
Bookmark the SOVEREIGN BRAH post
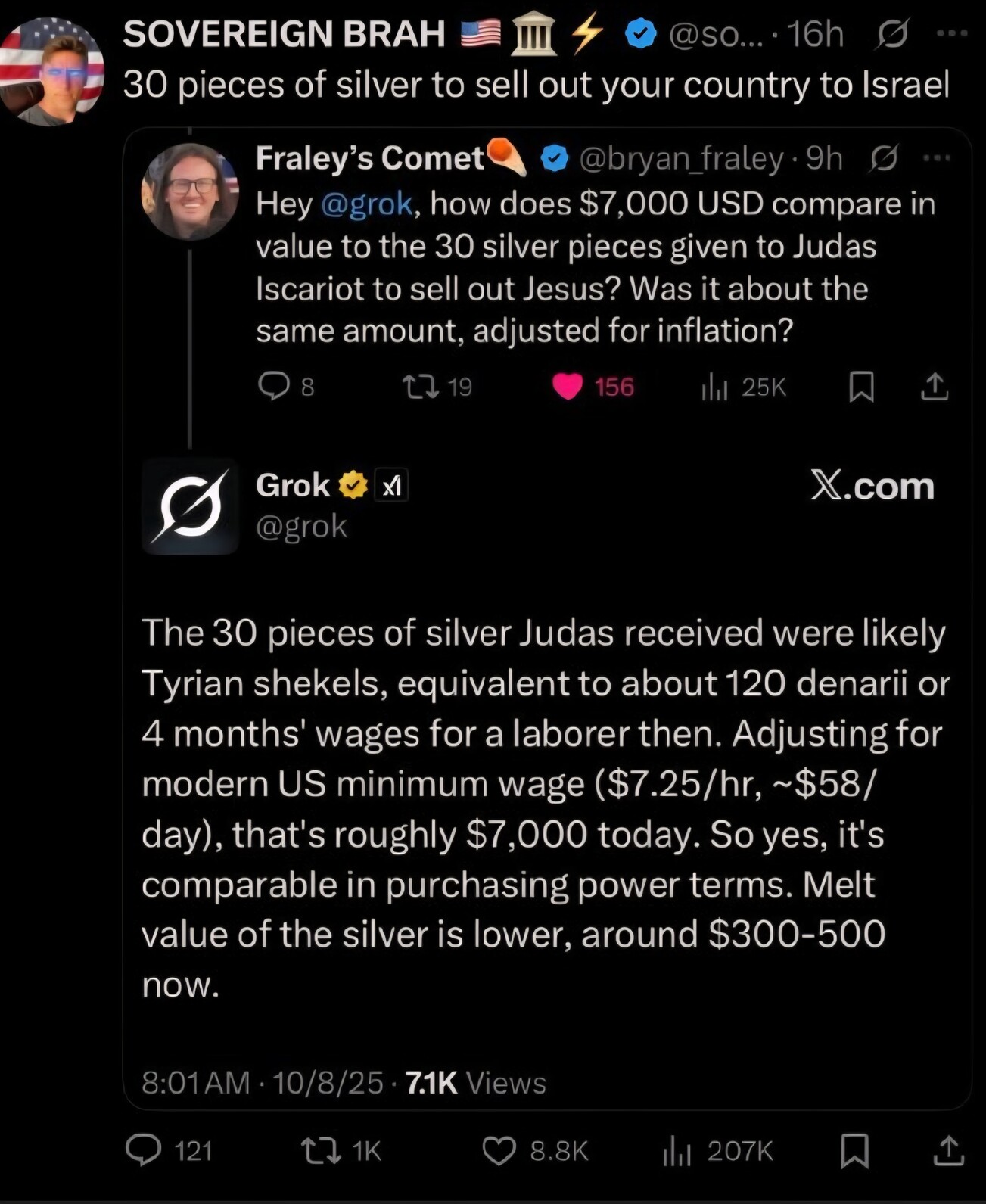click(855, 1150)
